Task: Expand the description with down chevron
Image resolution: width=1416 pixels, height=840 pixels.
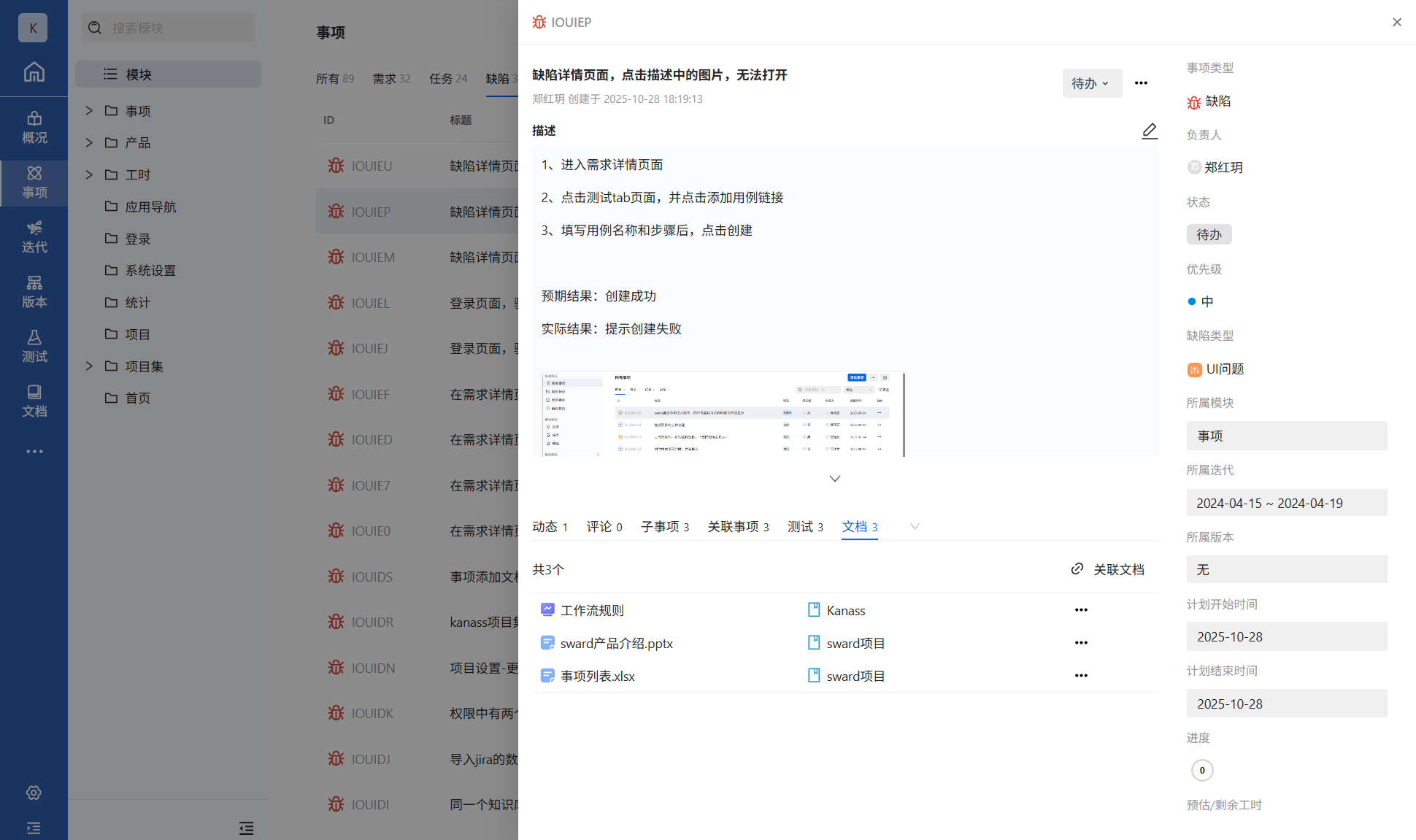Action: (x=835, y=479)
